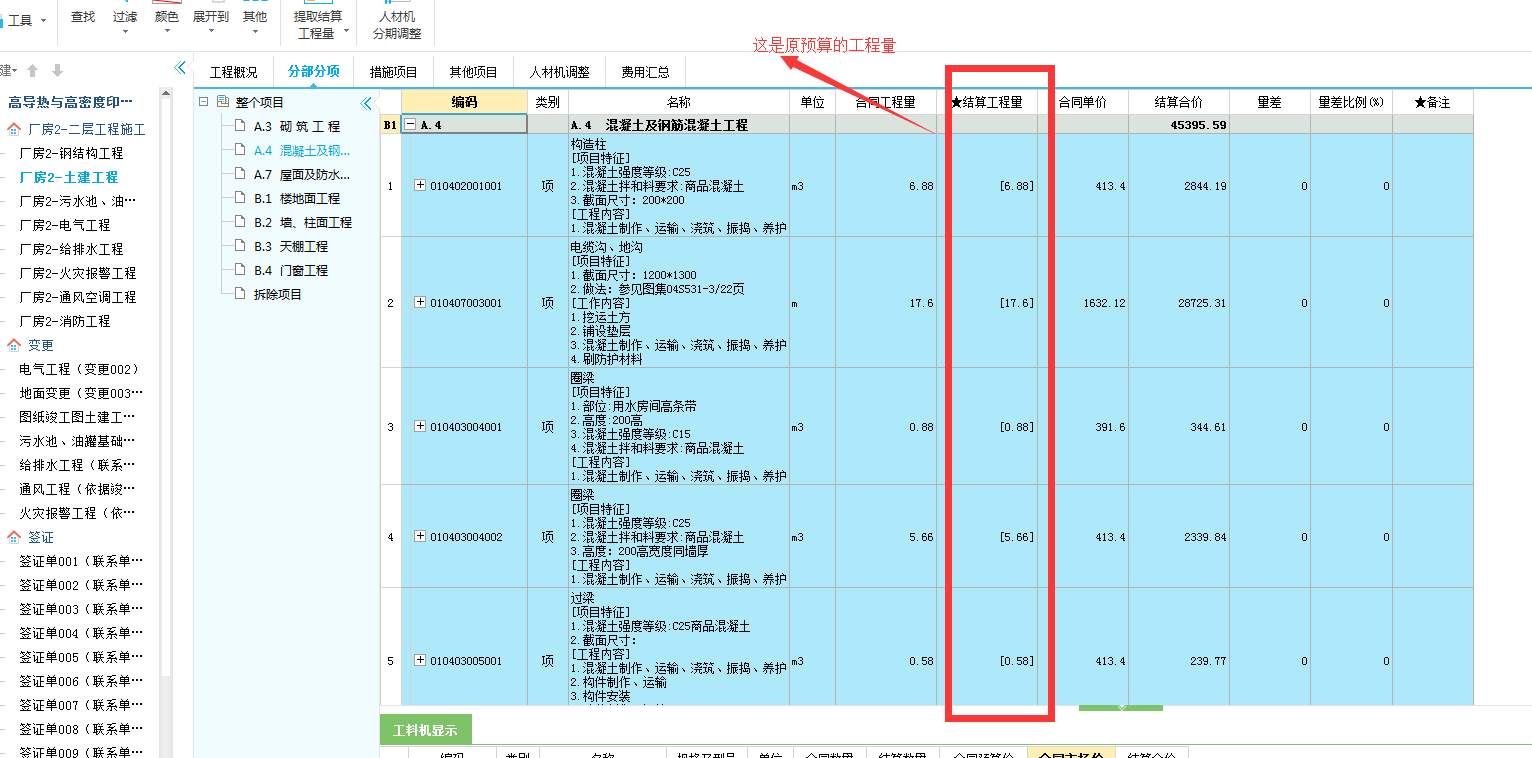Edit 结算工程量 cell showing [6.88]
The width and height of the screenshot is (1532, 758).
click(x=986, y=186)
